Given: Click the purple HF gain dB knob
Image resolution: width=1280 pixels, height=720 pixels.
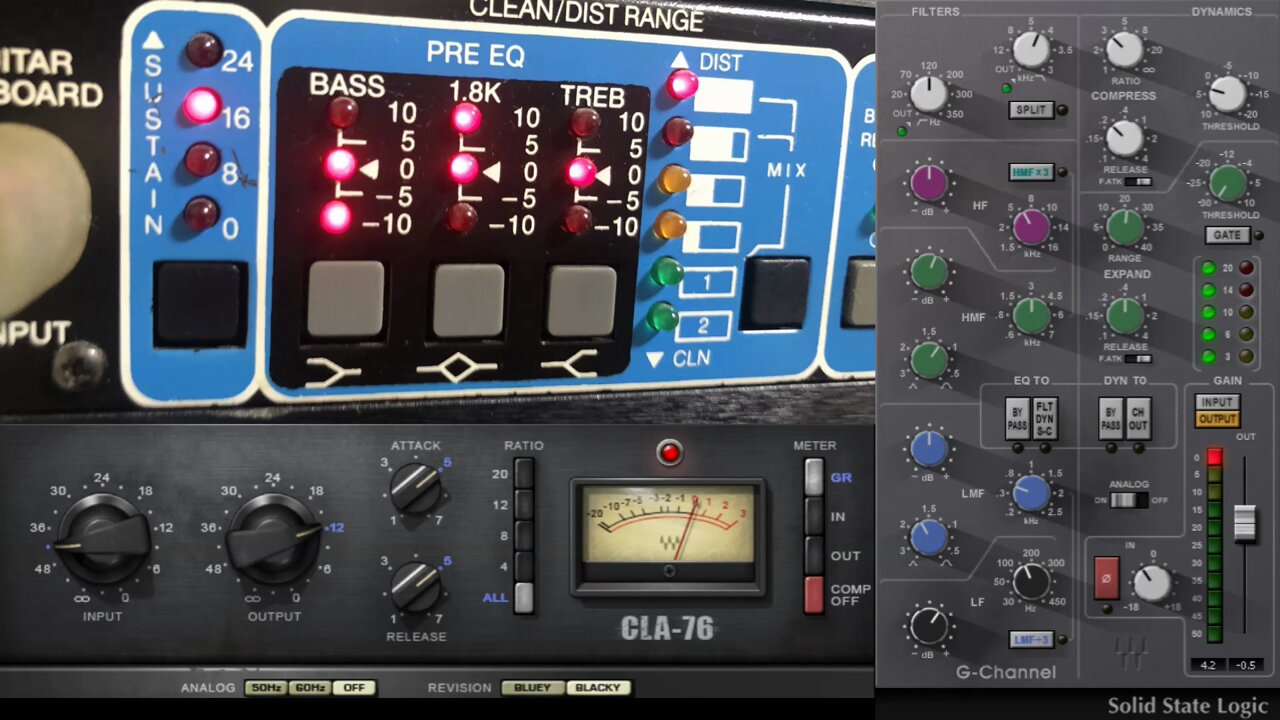Looking at the screenshot, I should [x=929, y=183].
